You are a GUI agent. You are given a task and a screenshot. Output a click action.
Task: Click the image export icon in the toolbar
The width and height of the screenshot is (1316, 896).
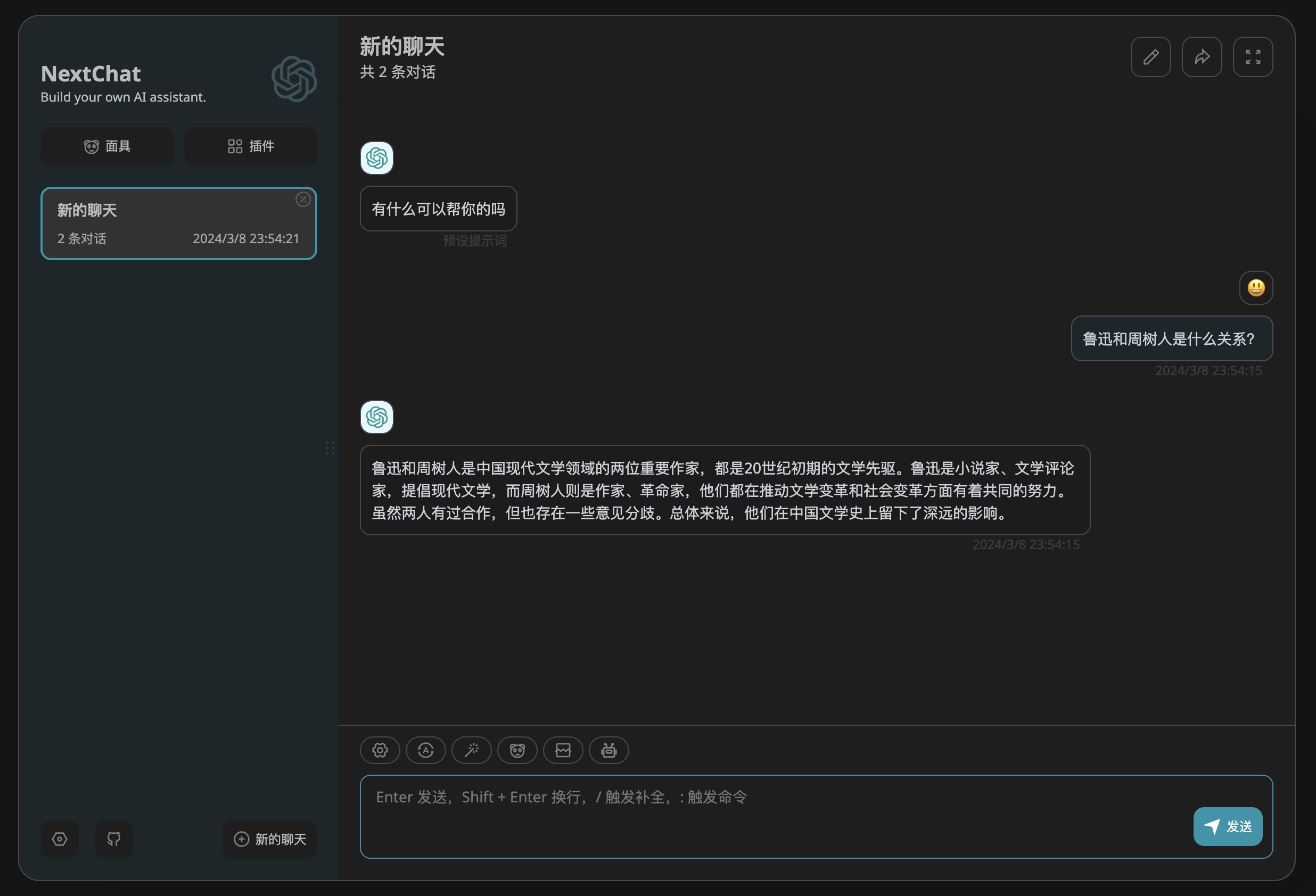[563, 751]
